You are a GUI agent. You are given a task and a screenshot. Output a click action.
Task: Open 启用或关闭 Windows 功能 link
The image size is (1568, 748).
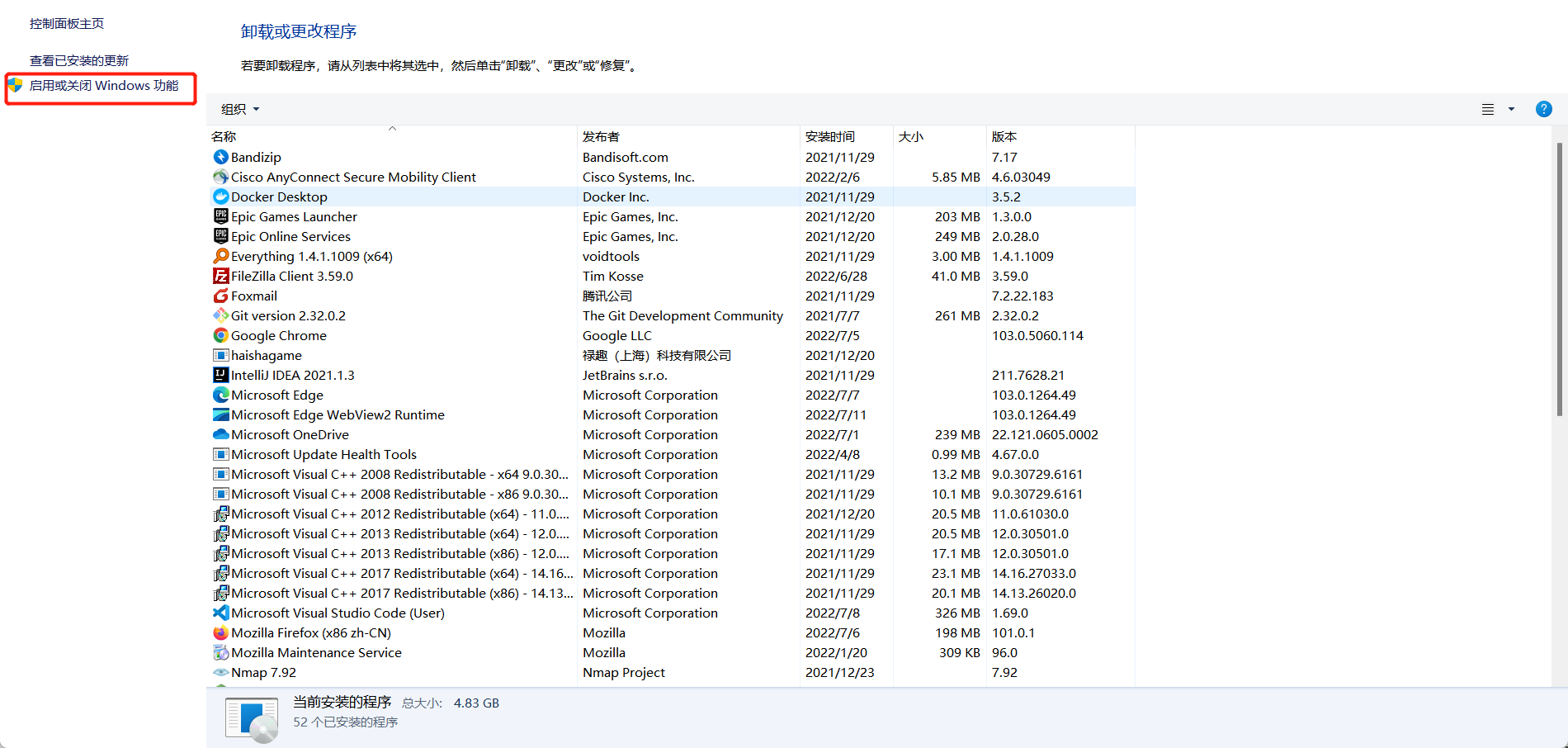pyautogui.click(x=104, y=85)
